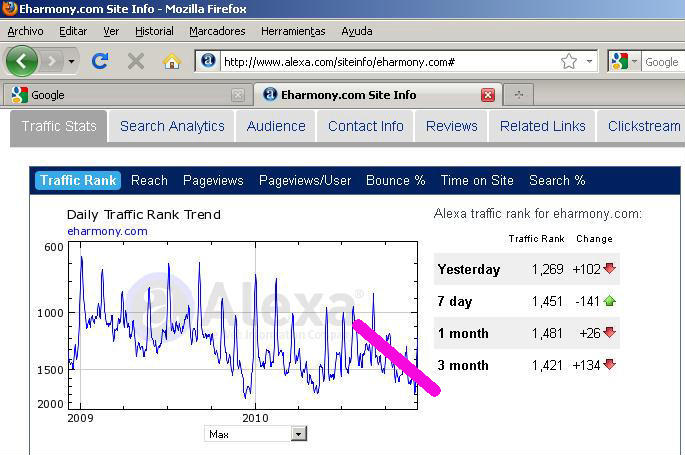685x455 pixels.
Task: Go back with the green Back arrow
Action: [x=21, y=61]
